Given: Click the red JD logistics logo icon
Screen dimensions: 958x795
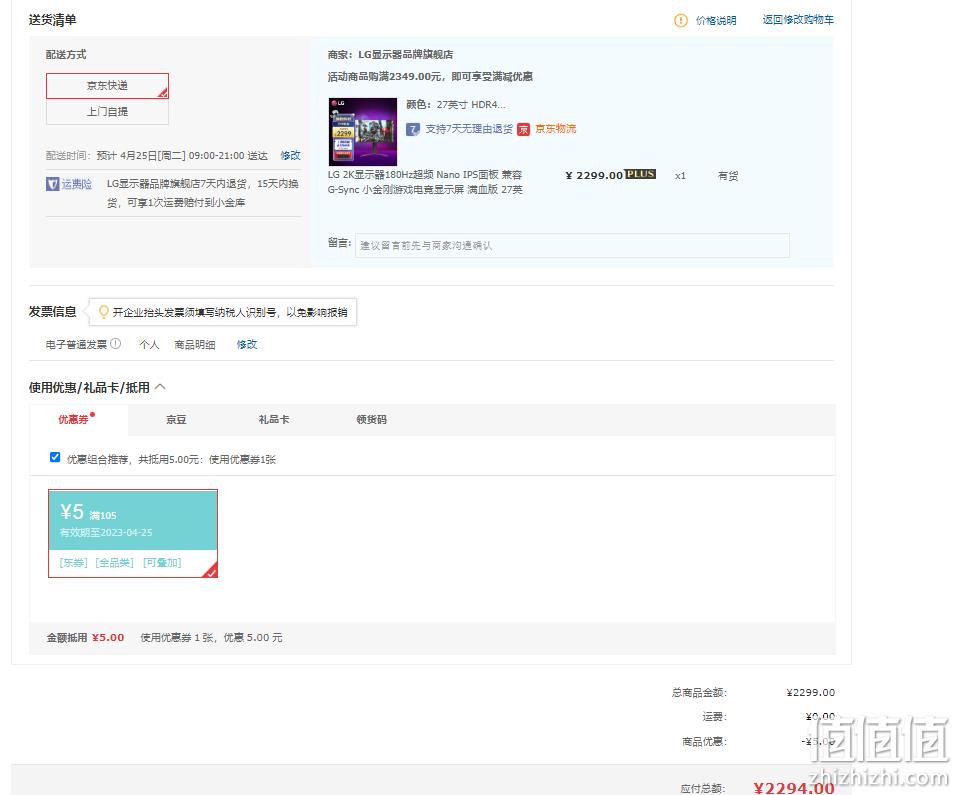Looking at the screenshot, I should click(x=524, y=130).
